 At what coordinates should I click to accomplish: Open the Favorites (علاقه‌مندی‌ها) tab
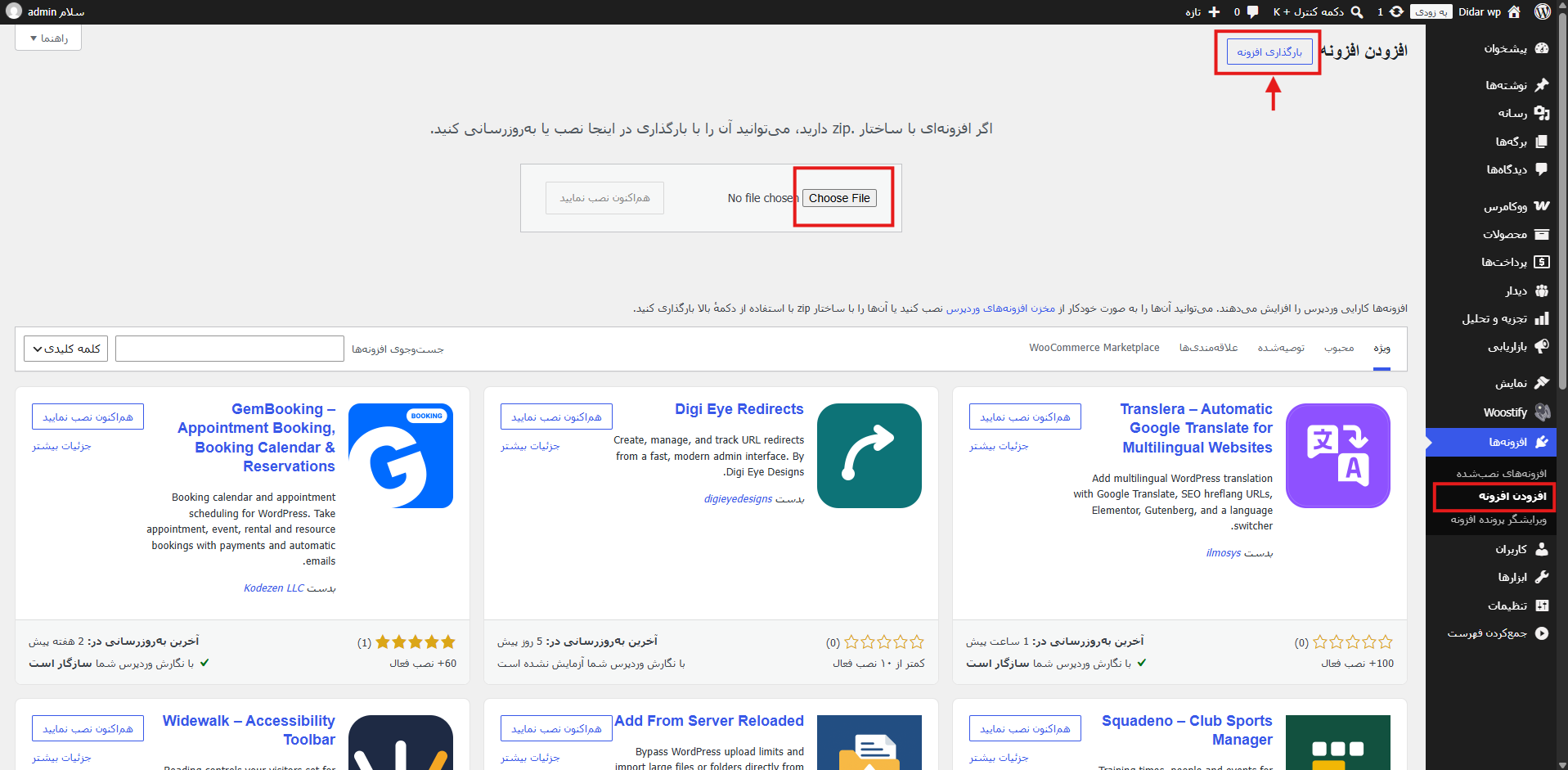[1208, 349]
